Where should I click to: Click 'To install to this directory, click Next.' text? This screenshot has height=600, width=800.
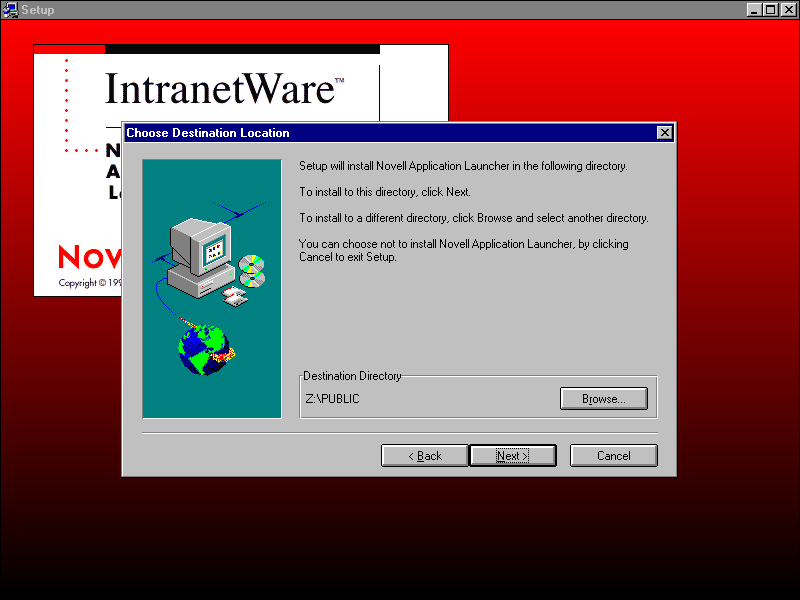click(x=385, y=192)
